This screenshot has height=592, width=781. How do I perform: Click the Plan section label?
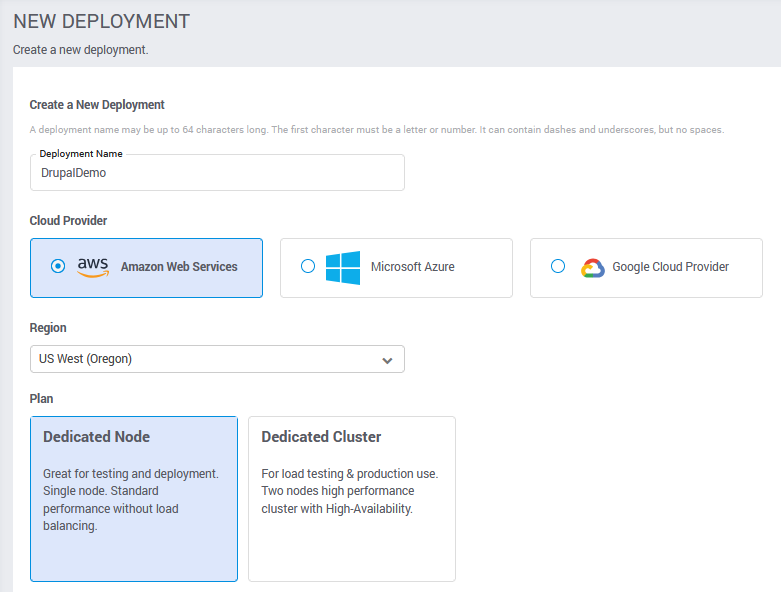click(x=41, y=399)
